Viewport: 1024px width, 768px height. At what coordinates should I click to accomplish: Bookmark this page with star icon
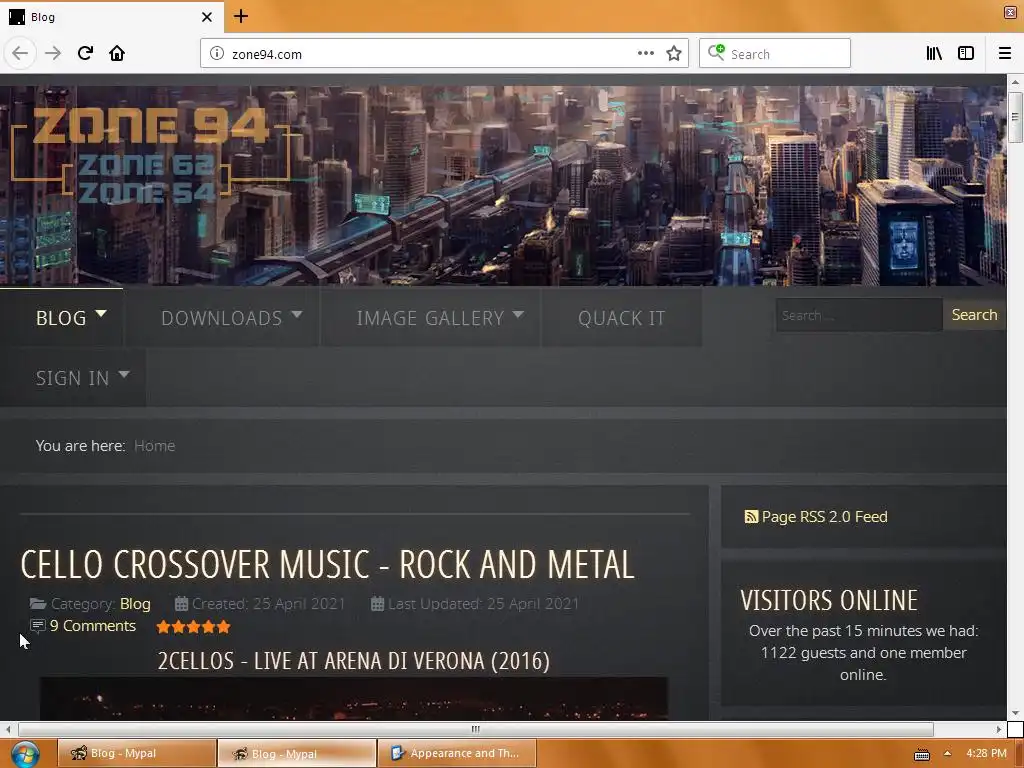(674, 54)
